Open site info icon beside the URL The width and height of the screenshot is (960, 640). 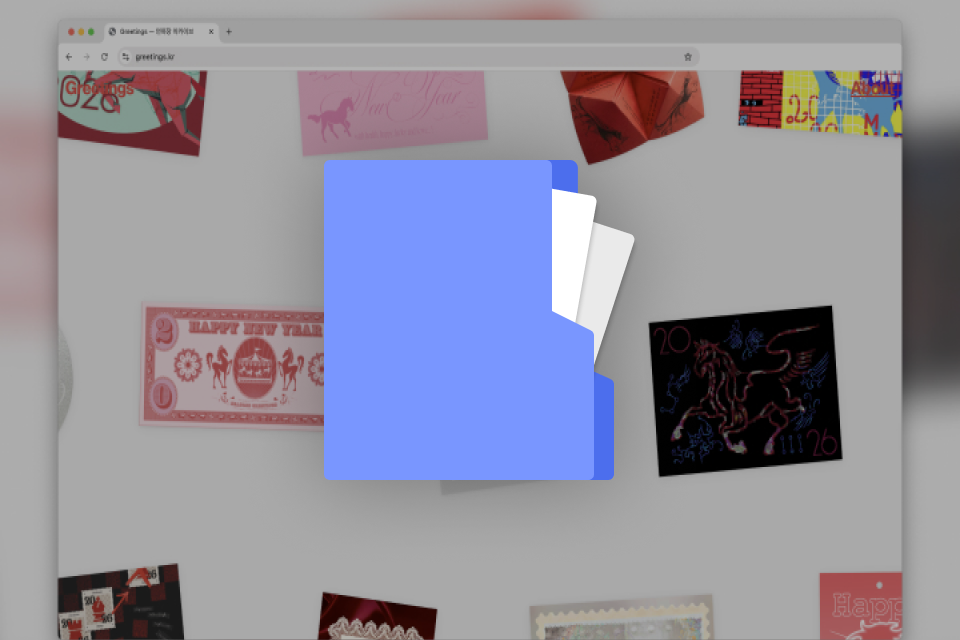(126, 57)
